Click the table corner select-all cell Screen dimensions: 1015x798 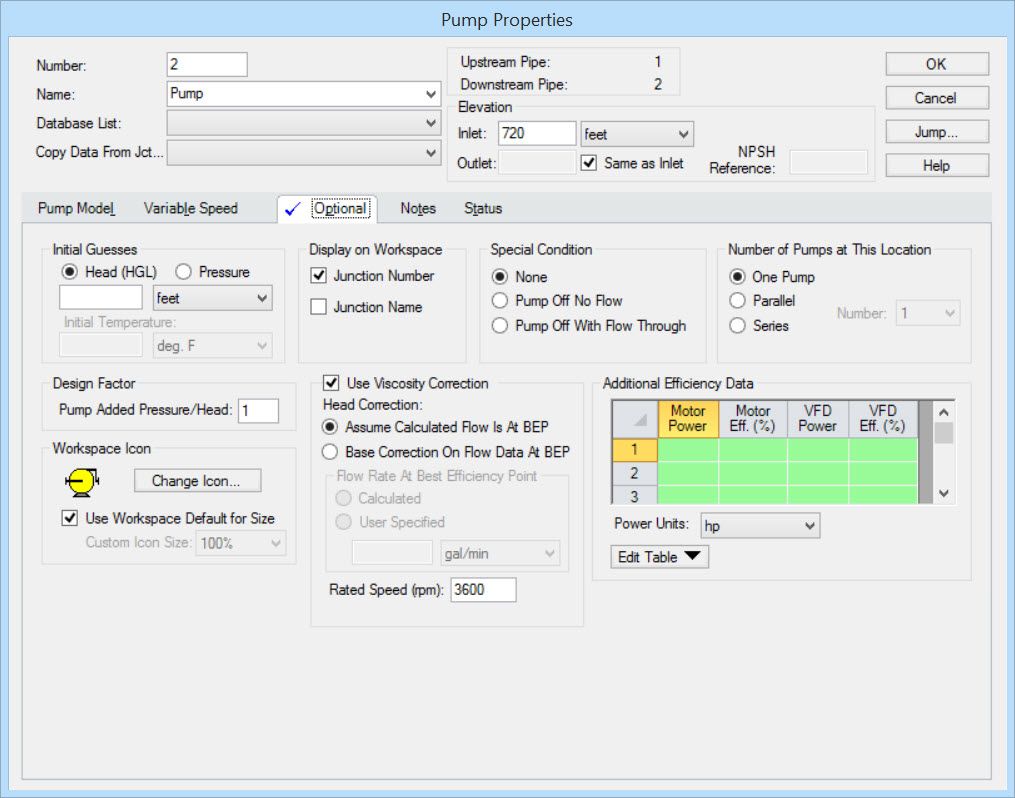(634, 419)
